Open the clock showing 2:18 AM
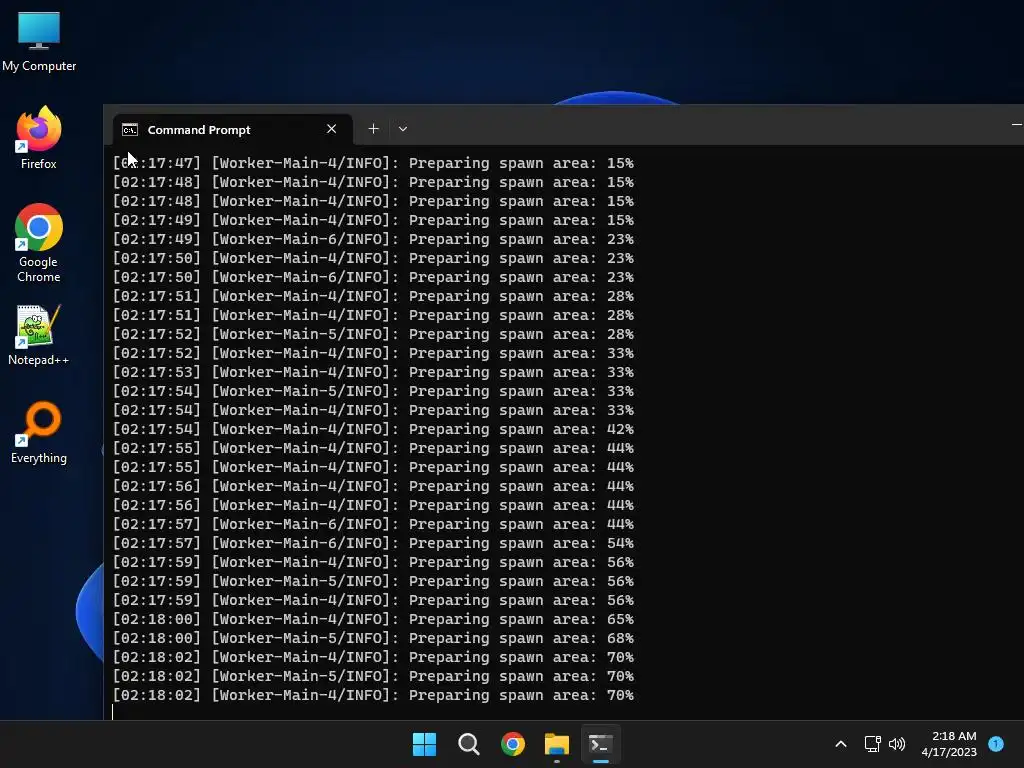The height and width of the screenshot is (768, 1024). (949, 744)
